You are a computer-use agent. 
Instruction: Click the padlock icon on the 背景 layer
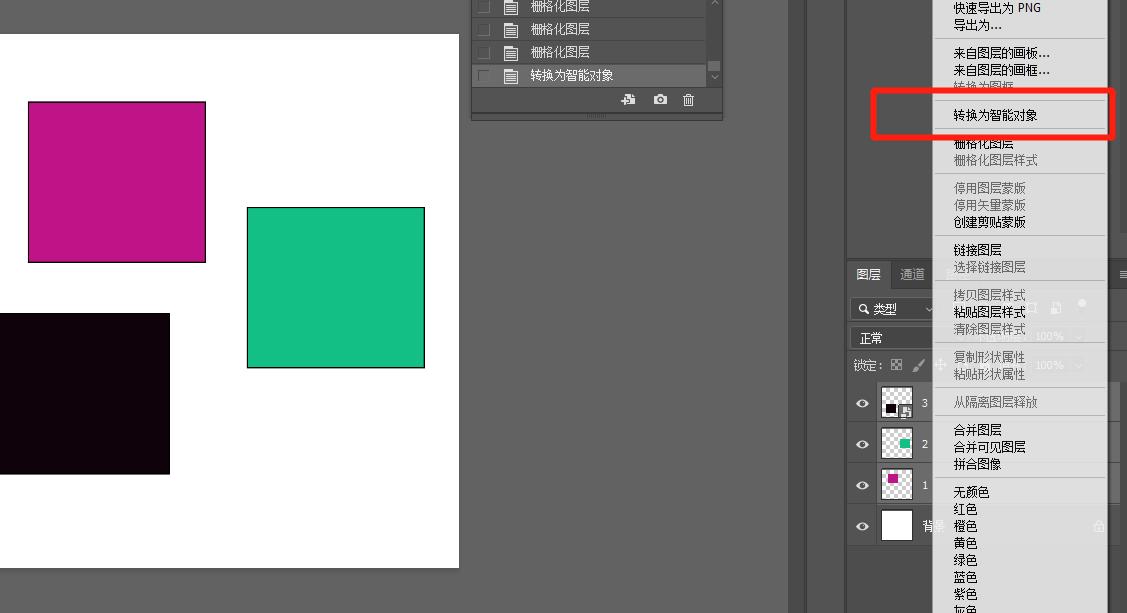(1099, 526)
